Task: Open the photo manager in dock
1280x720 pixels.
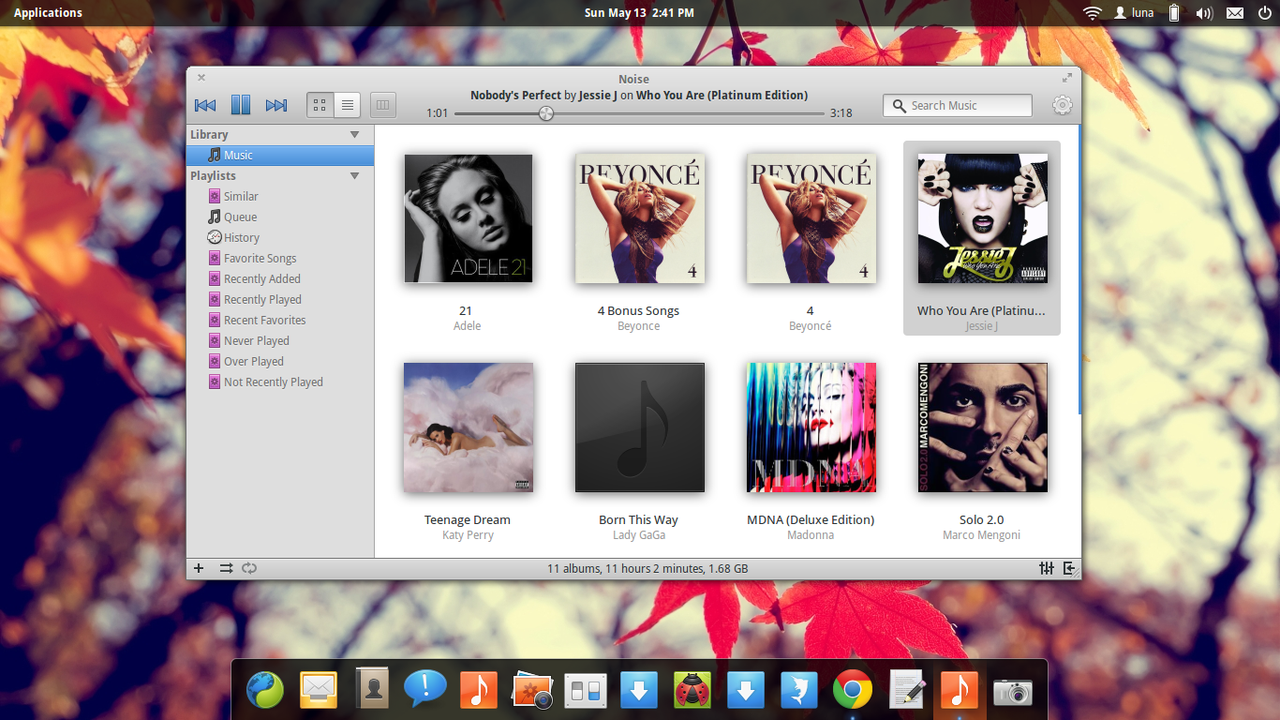Action: click(532, 690)
